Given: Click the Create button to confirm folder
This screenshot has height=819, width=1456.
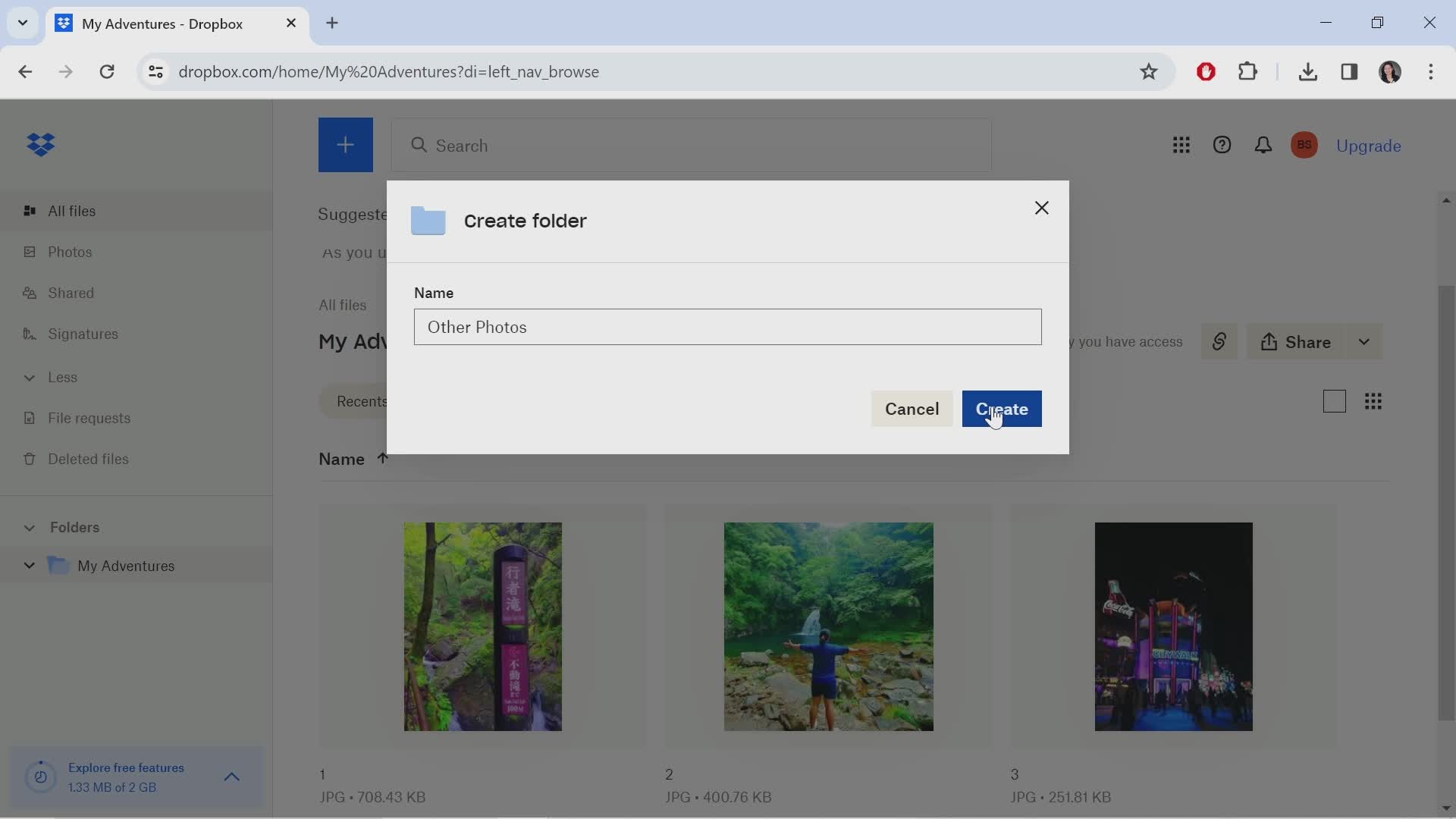Looking at the screenshot, I should pyautogui.click(x=1002, y=409).
